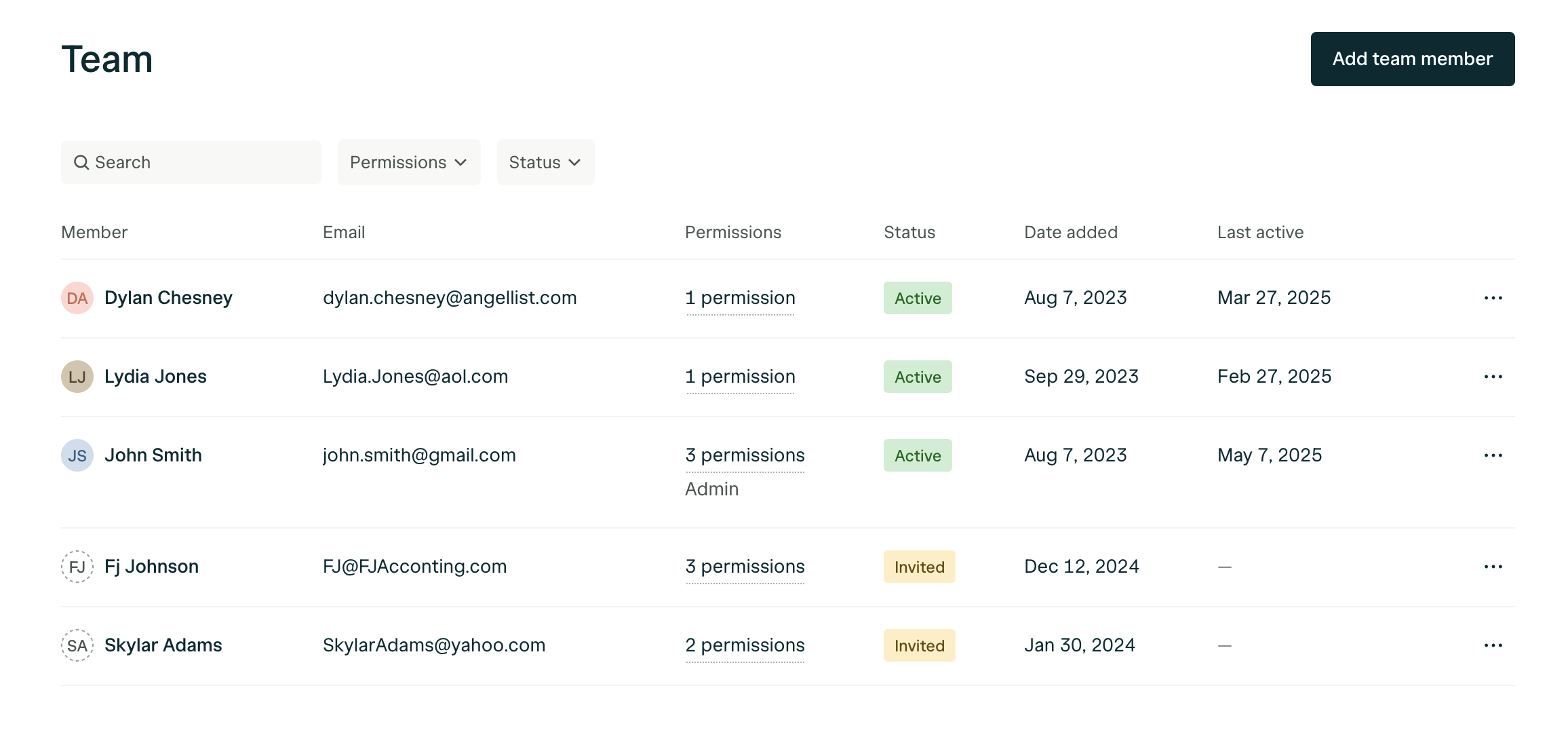Open more options for Dylan Chesney

click(1493, 298)
